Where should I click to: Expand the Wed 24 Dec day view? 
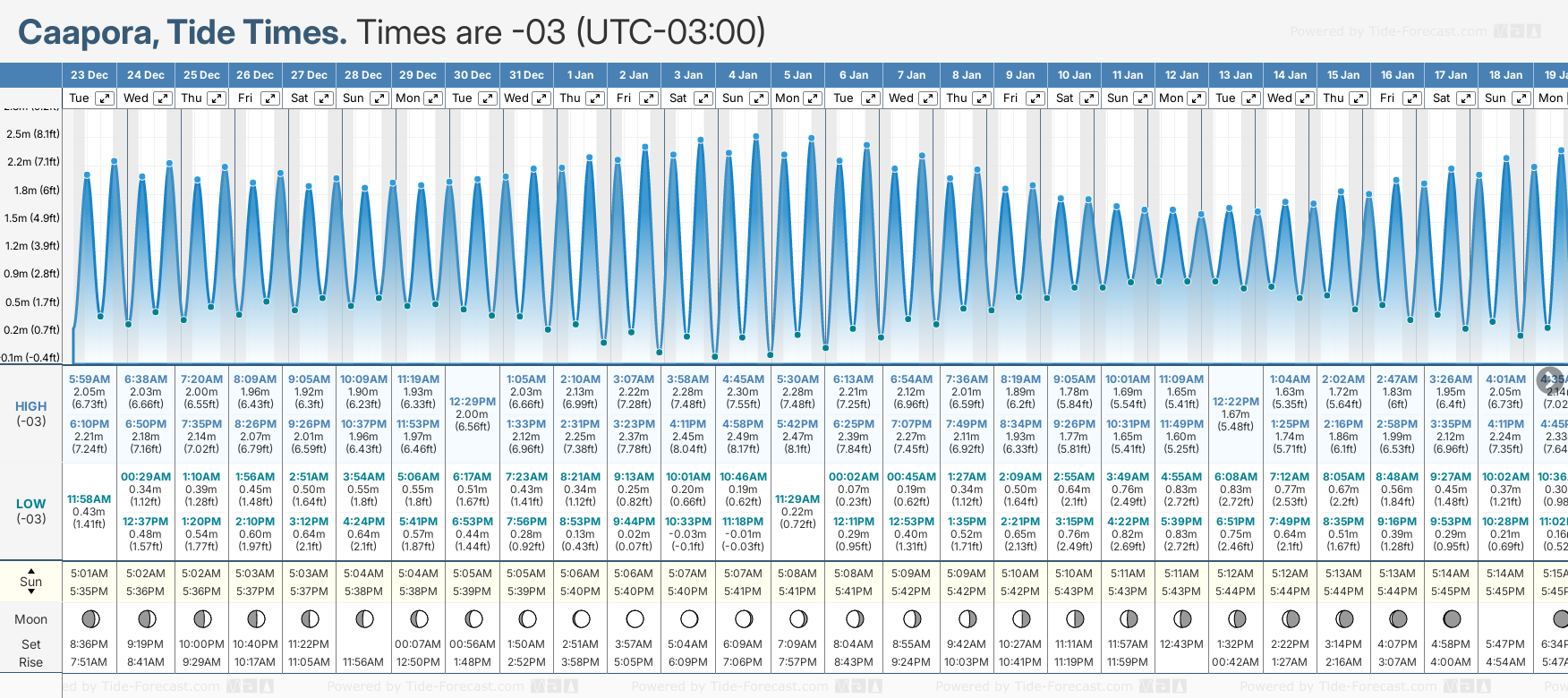(x=162, y=98)
